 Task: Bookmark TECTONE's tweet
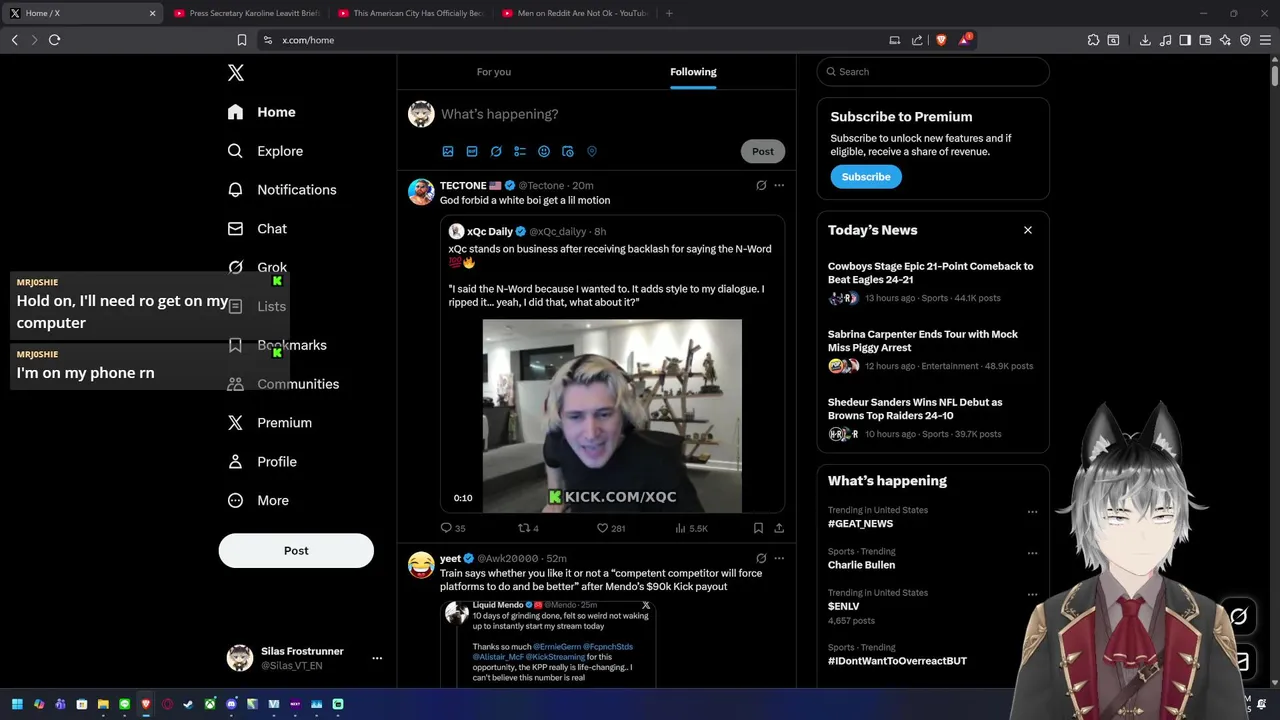758,528
